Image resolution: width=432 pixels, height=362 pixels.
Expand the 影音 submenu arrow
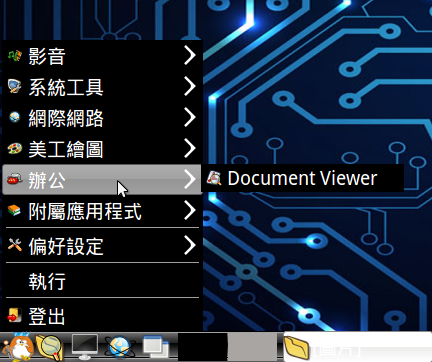(x=190, y=55)
